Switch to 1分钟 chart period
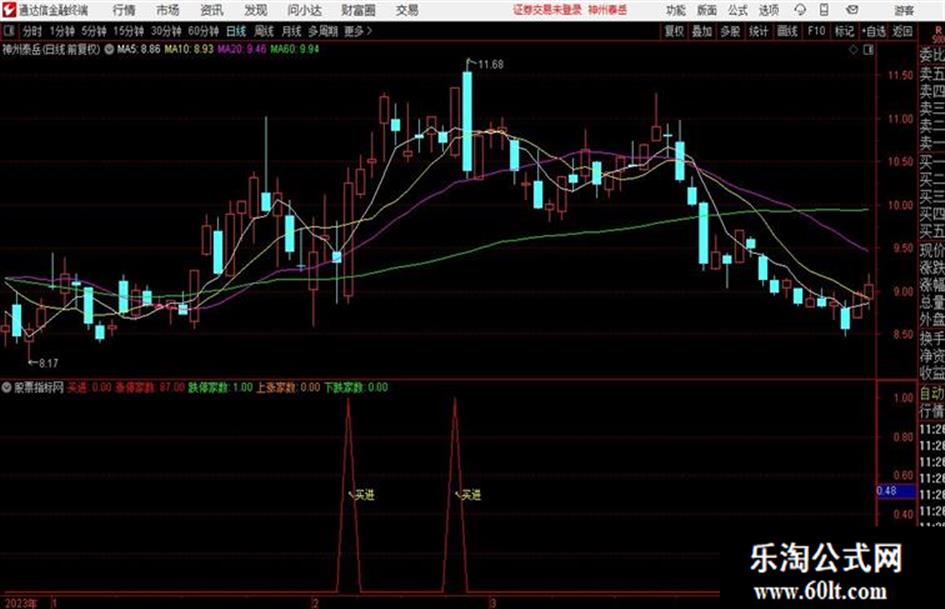This screenshot has height=609, width=945. click(x=61, y=31)
